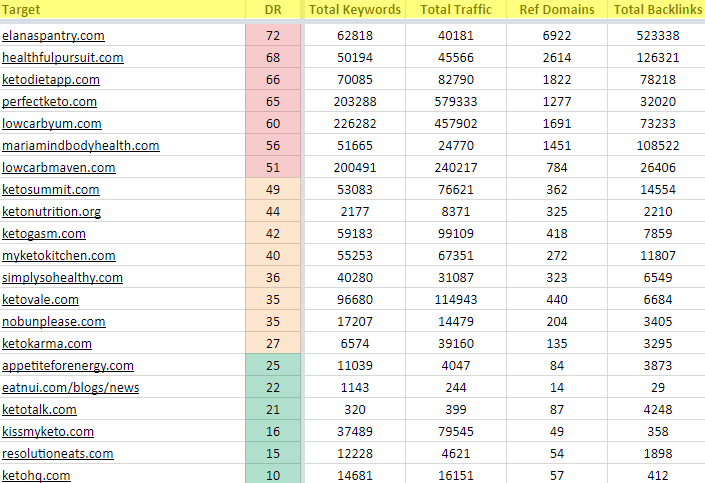Viewport: 705px width, 483px height.
Task: Click Total Backlinks value 1898
Action: [x=657, y=454]
